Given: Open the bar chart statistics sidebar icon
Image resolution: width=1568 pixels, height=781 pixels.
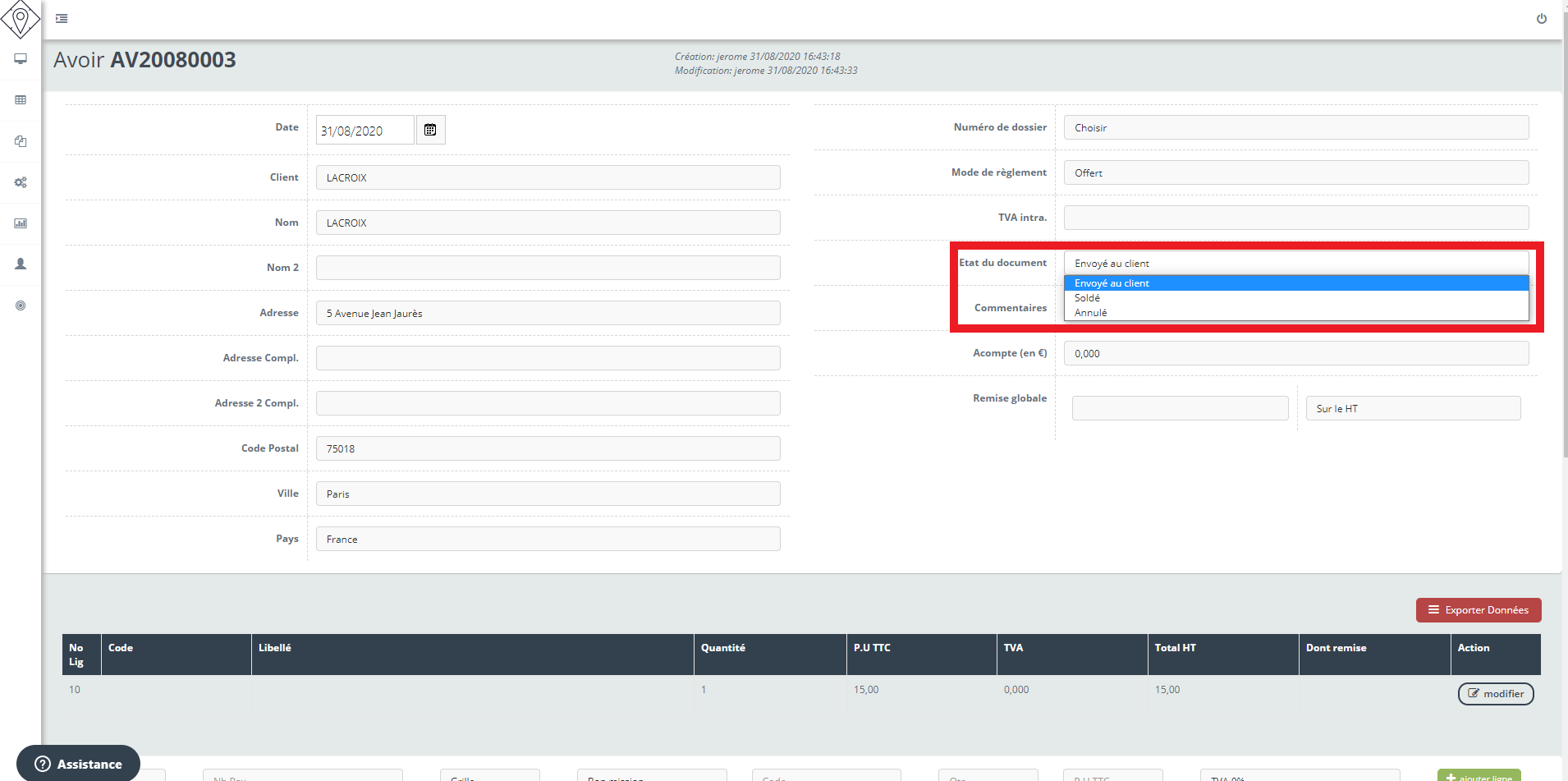Looking at the screenshot, I should [21, 223].
